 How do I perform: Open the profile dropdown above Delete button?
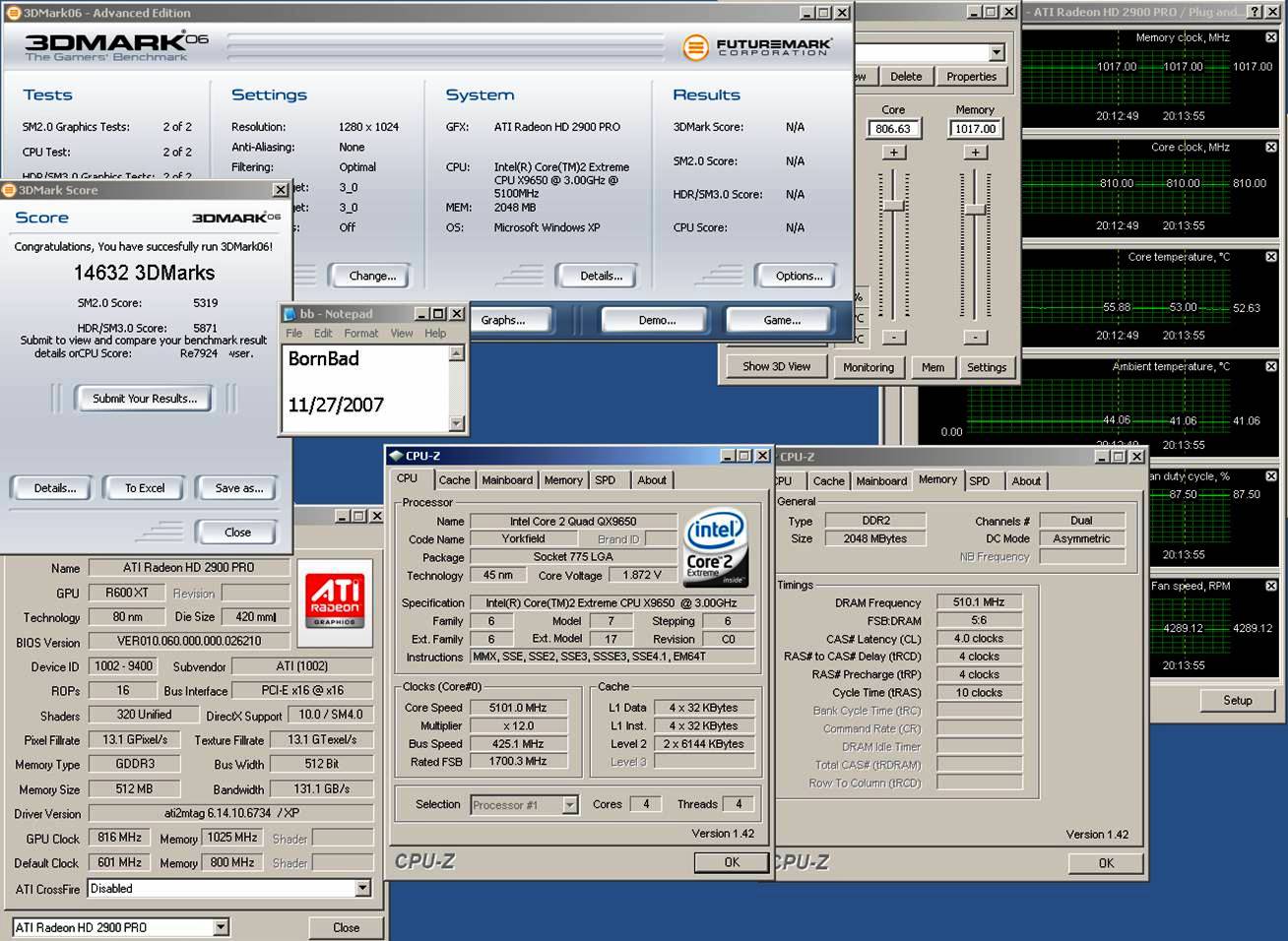pyautogui.click(x=997, y=52)
